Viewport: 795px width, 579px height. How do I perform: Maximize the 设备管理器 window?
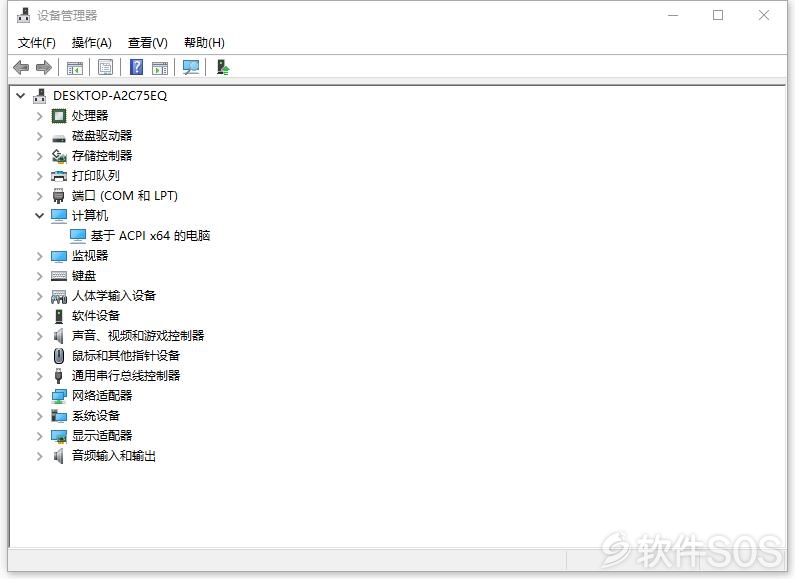[718, 15]
